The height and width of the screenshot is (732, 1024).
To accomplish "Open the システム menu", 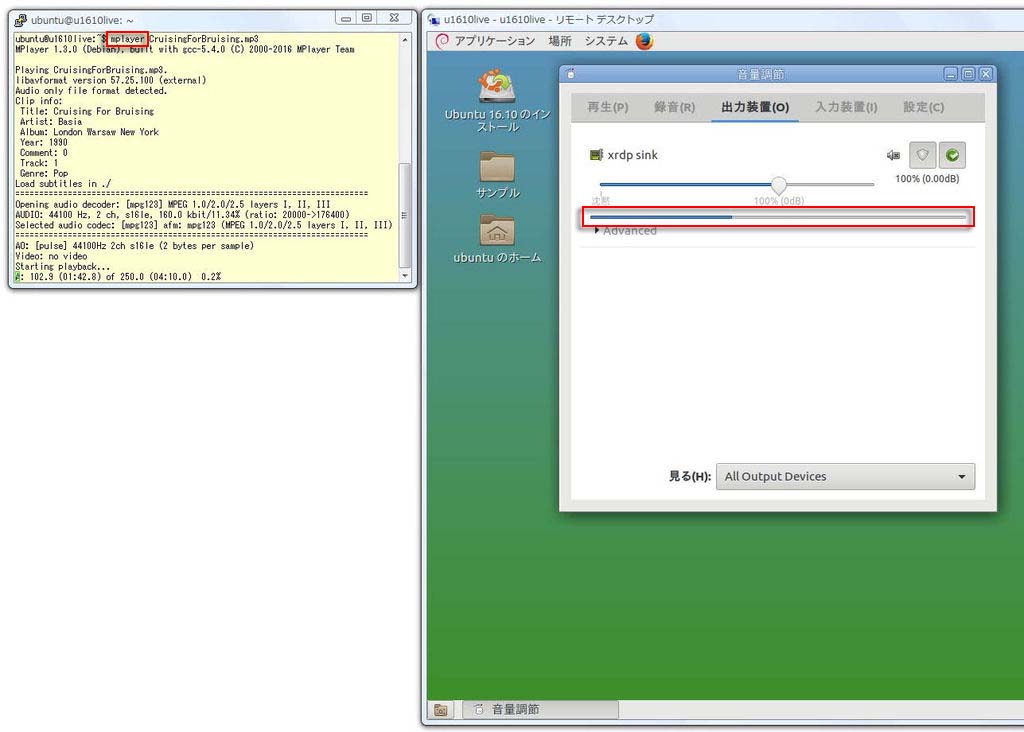I will [606, 41].
